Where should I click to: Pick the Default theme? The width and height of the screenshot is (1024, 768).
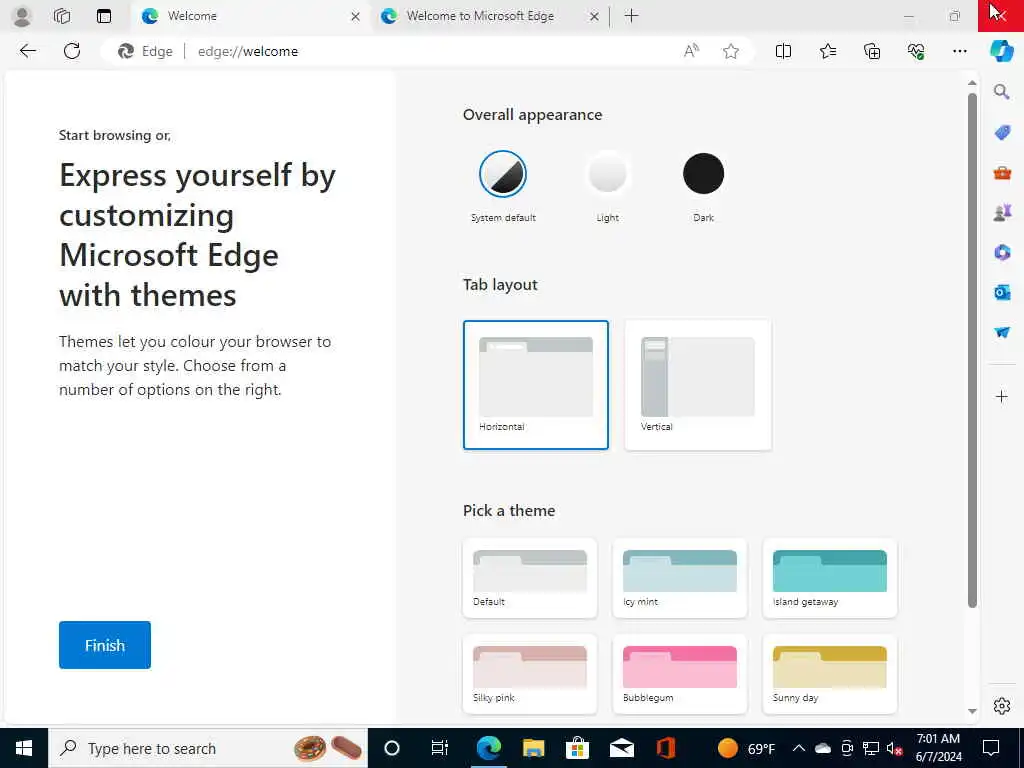pyautogui.click(x=530, y=578)
